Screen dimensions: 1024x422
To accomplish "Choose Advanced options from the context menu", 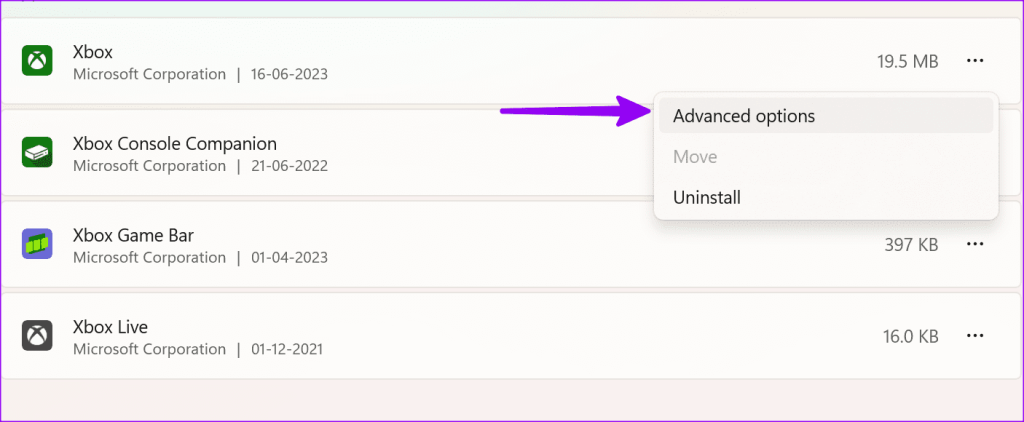I will coord(744,116).
